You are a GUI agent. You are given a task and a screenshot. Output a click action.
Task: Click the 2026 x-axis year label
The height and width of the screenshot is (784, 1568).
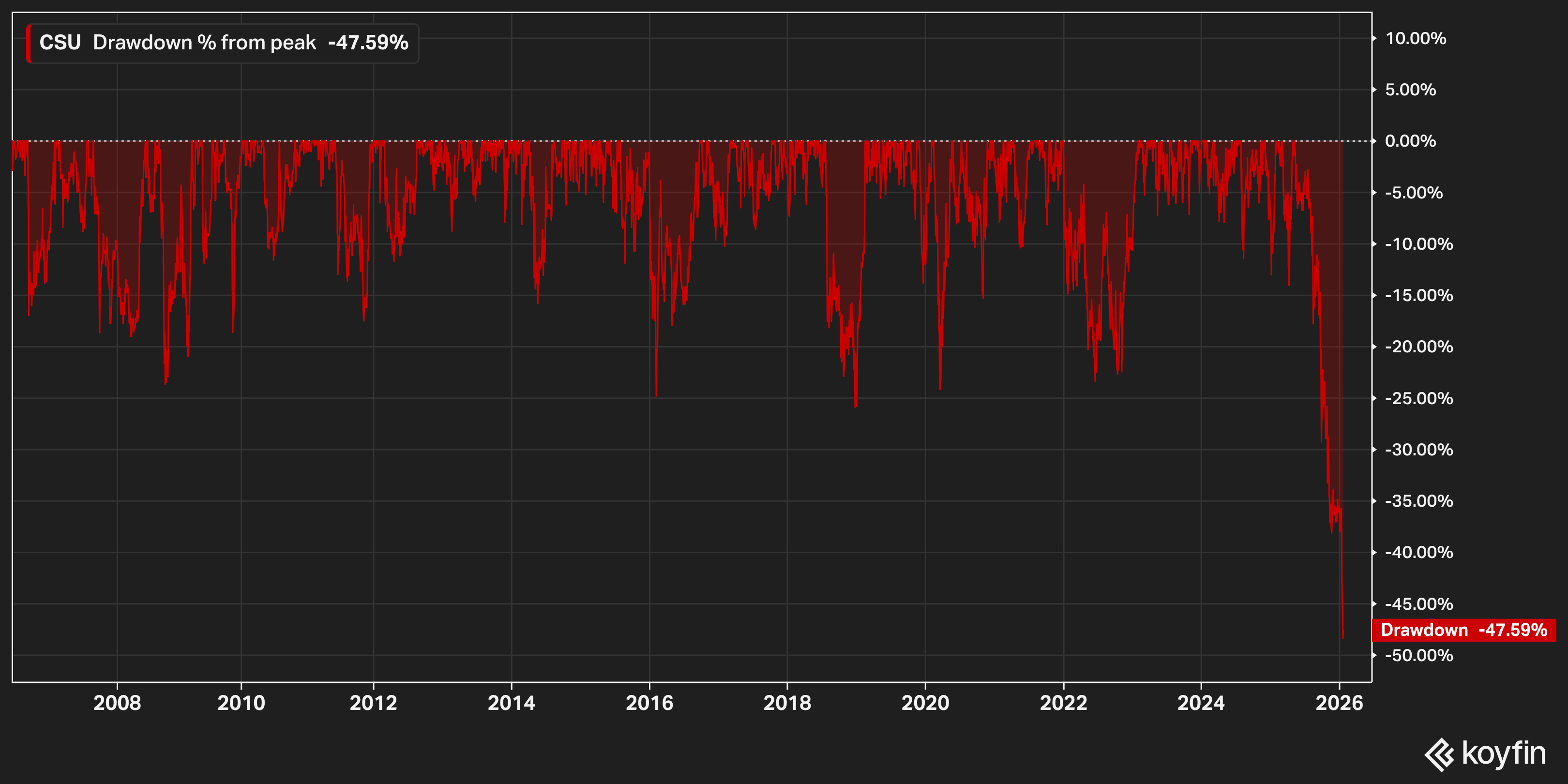click(1339, 703)
